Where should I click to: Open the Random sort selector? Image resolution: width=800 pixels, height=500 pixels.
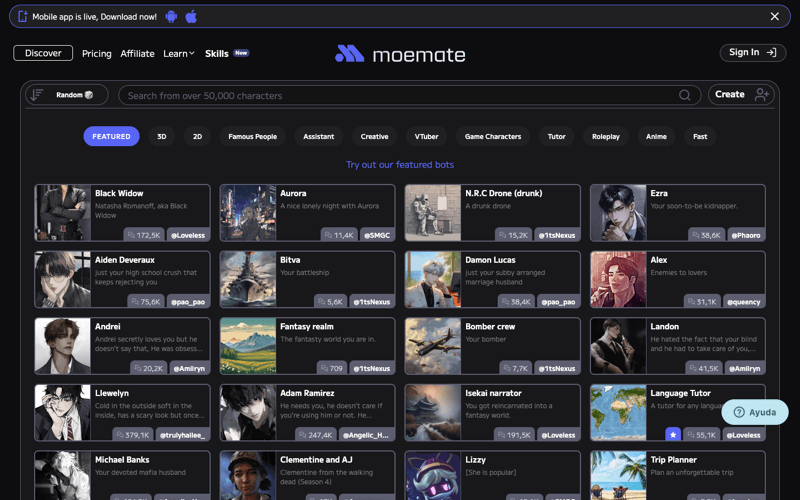(74, 95)
